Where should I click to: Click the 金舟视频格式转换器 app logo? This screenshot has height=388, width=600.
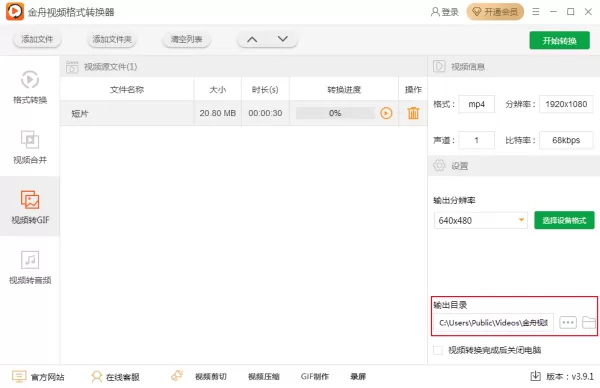coord(15,11)
